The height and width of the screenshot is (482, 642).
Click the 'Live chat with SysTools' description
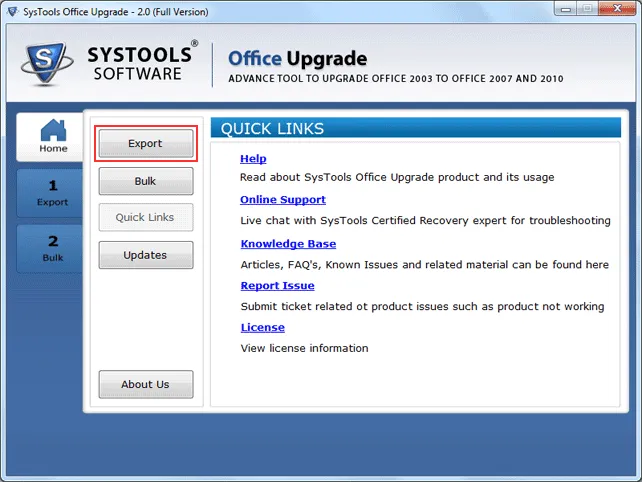(x=425, y=220)
